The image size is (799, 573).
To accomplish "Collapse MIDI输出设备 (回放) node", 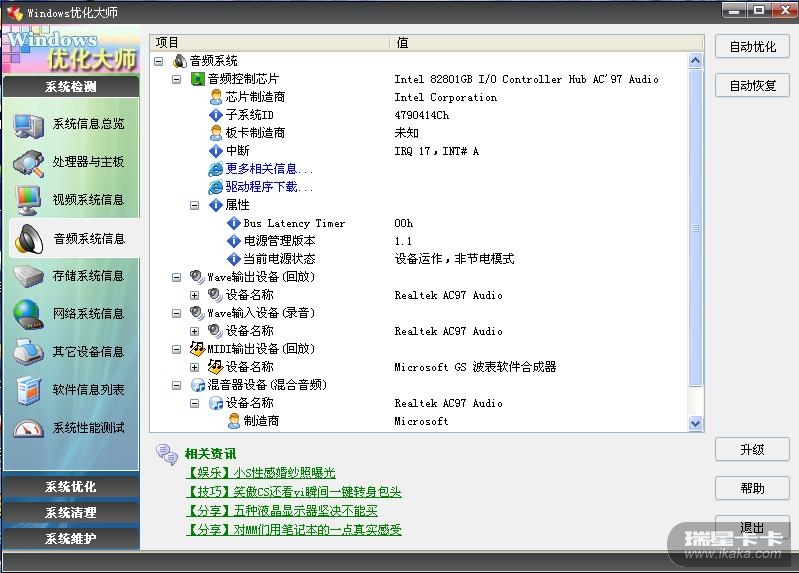I will [x=176, y=349].
